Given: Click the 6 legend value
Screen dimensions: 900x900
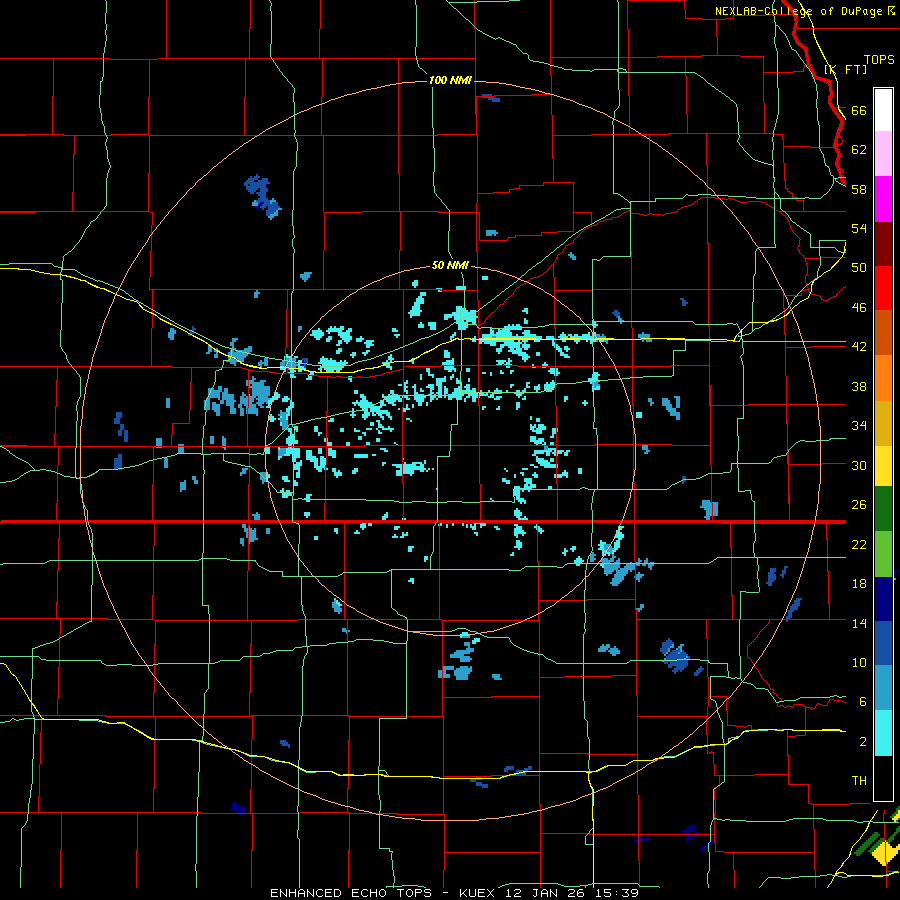Looking at the screenshot, I should coord(862,702).
